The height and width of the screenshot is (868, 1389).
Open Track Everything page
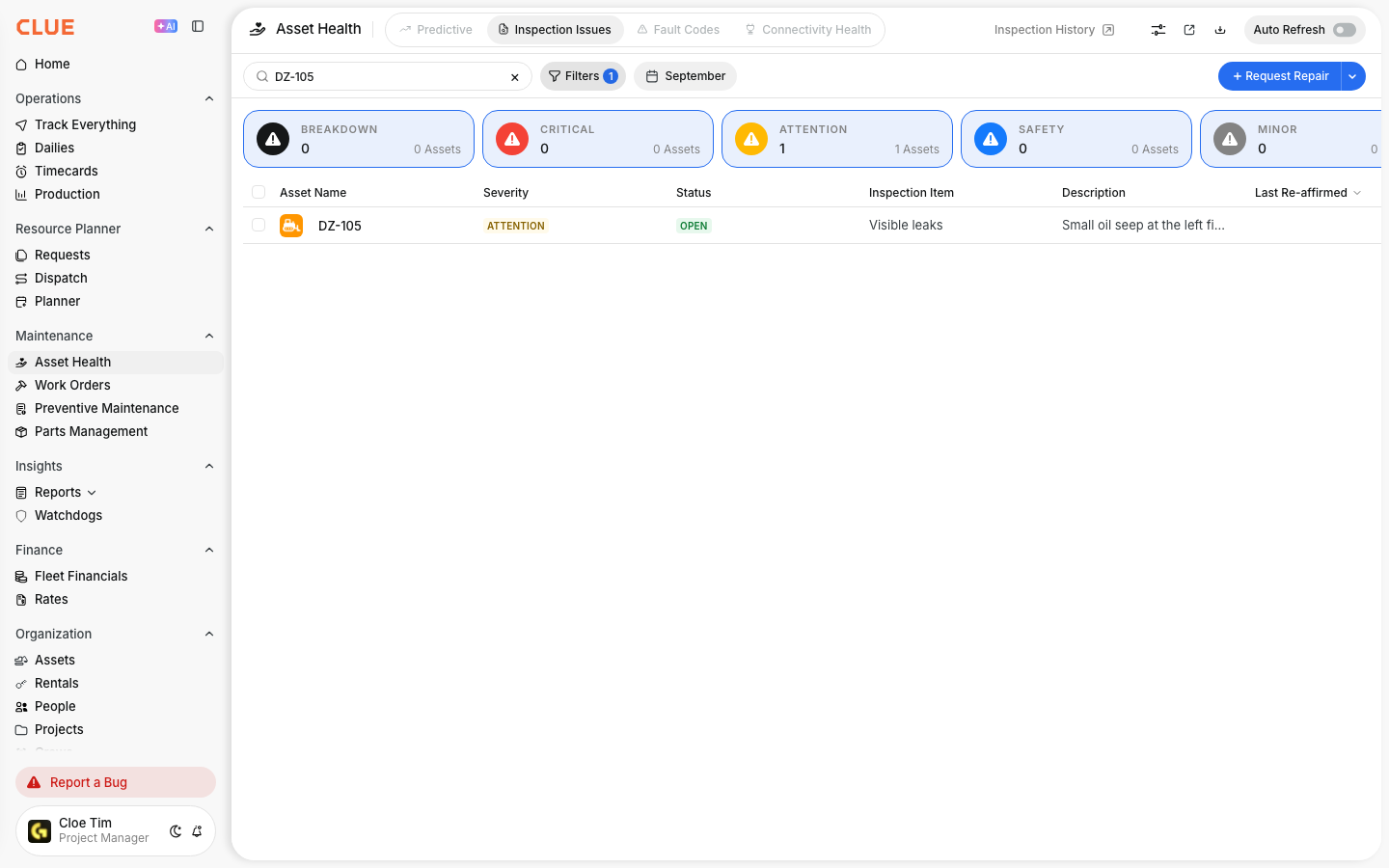tap(116, 124)
